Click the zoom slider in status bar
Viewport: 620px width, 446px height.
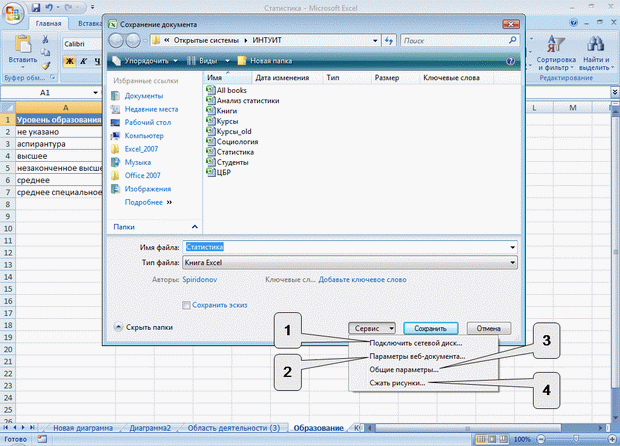[x=576, y=439]
